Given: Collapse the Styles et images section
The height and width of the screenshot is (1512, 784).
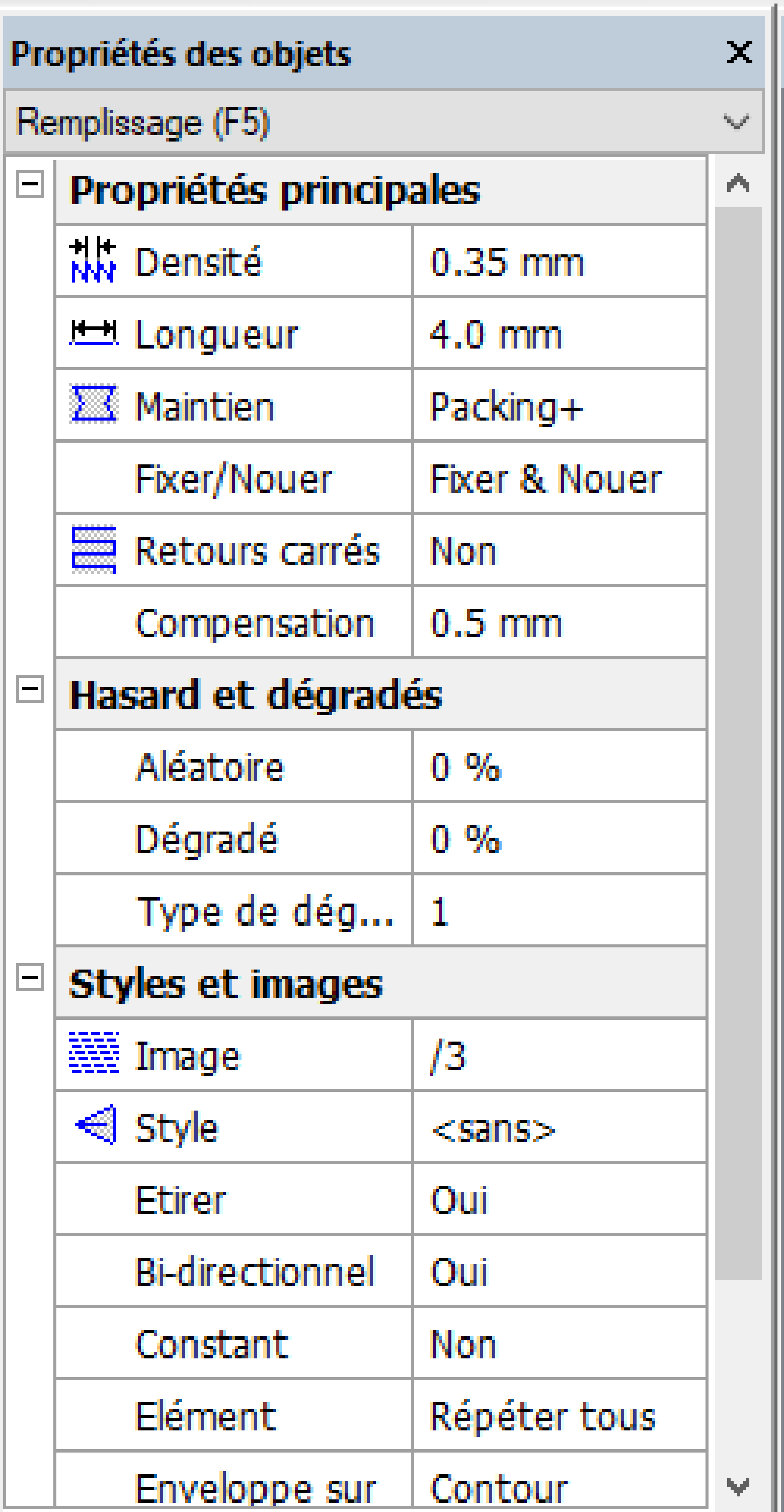Looking at the screenshot, I should [29, 978].
